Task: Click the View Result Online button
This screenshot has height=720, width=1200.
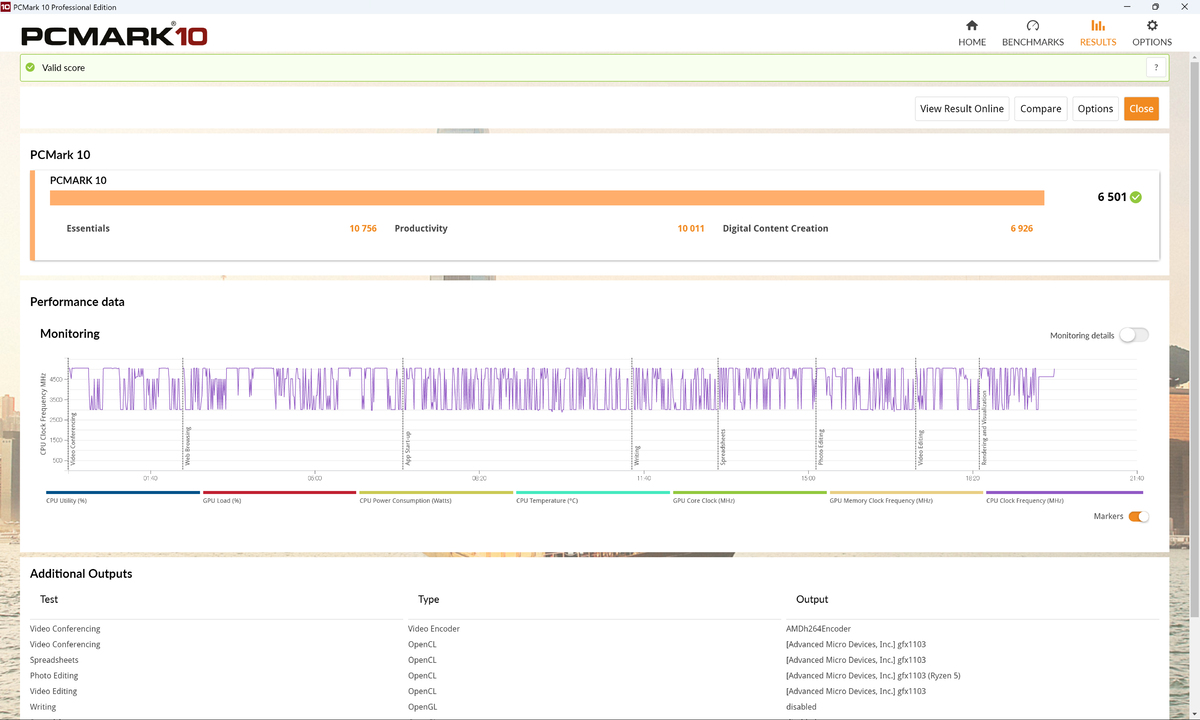Action: [x=961, y=109]
